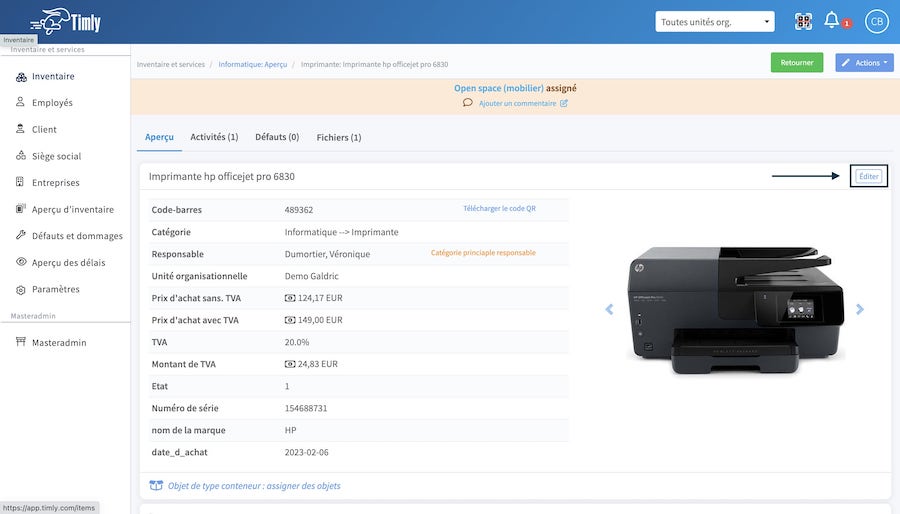Click the edit icon after Ajouter un commentaire
Image resolution: width=900 pixels, height=514 pixels.
pyautogui.click(x=564, y=103)
